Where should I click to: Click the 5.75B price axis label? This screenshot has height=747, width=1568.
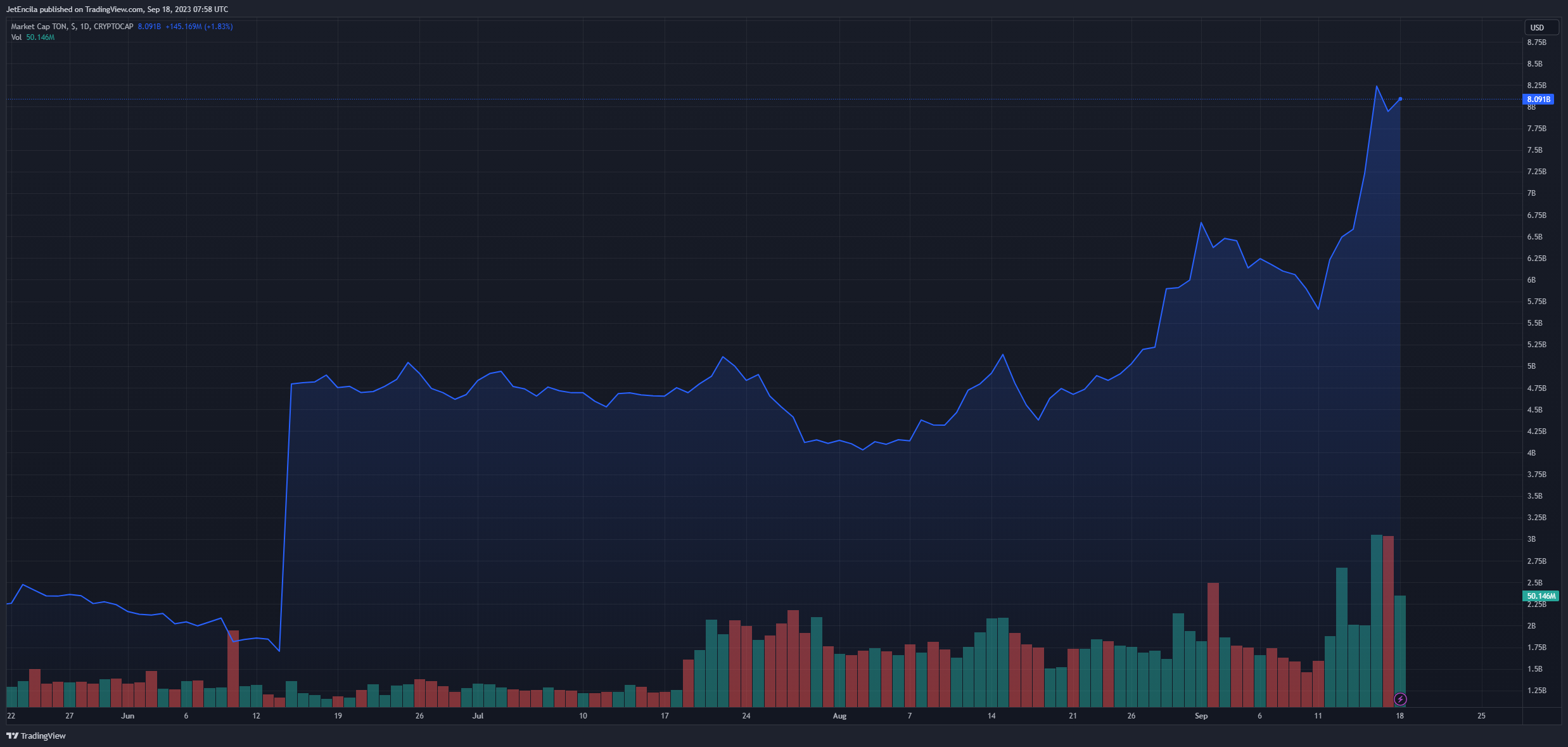point(1537,302)
